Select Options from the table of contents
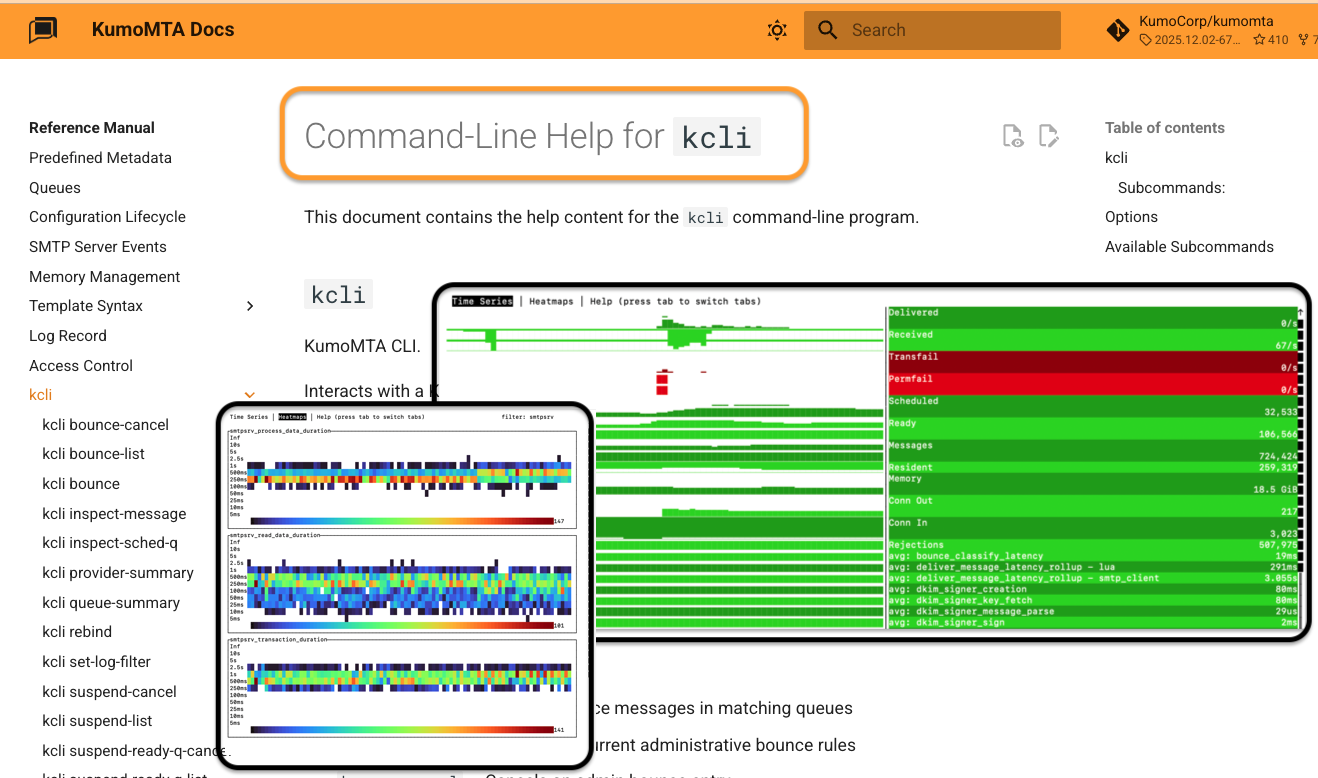This screenshot has height=778, width=1318. click(1131, 216)
